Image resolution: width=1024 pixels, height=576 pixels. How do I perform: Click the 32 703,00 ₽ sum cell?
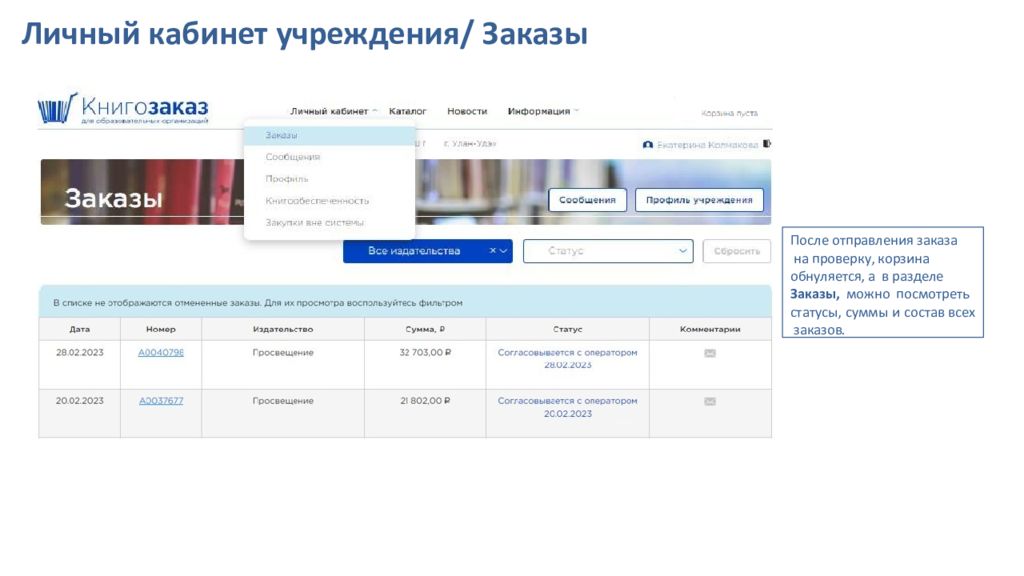click(x=425, y=353)
